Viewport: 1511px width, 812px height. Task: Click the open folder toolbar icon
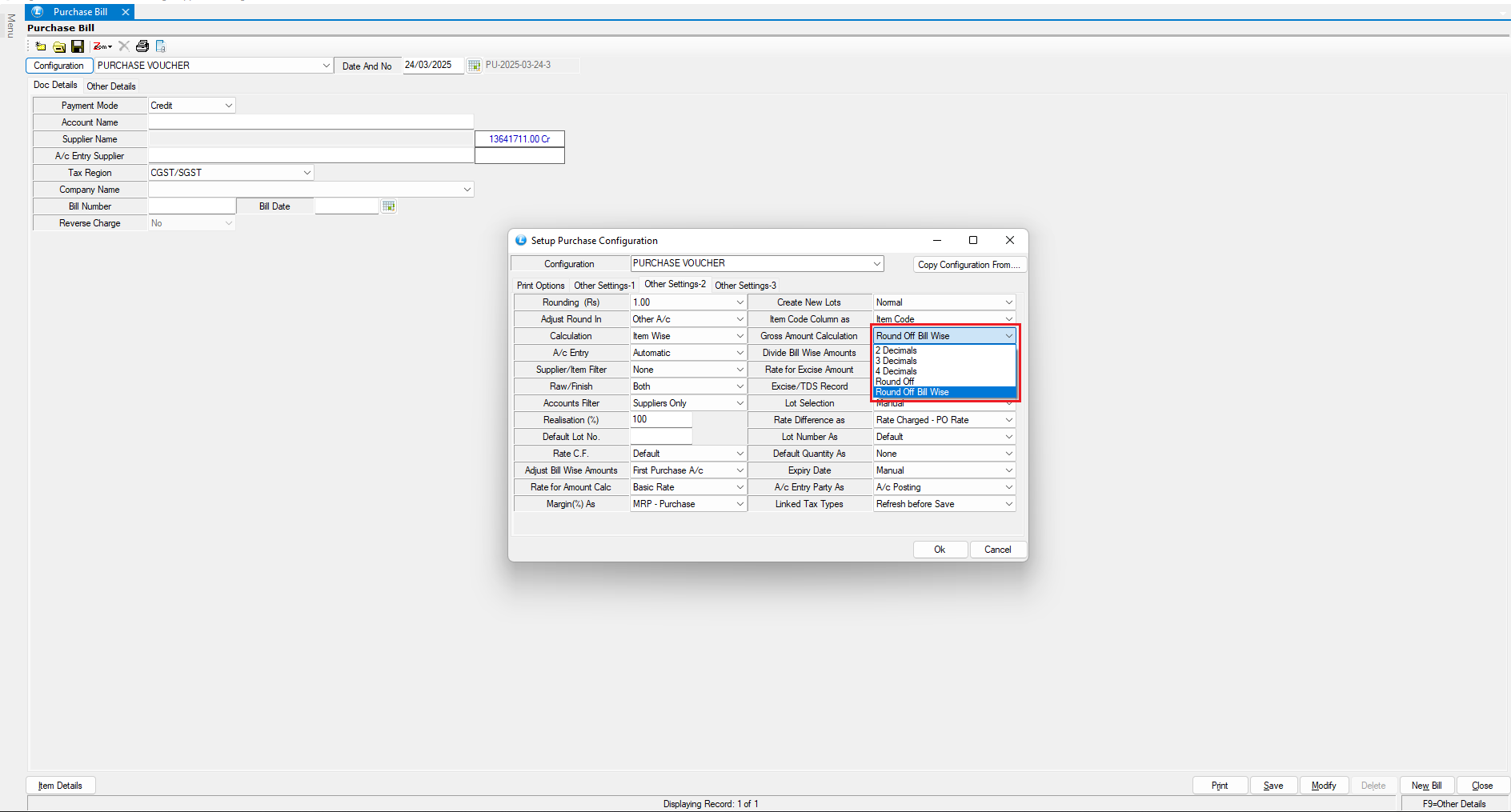click(x=59, y=46)
